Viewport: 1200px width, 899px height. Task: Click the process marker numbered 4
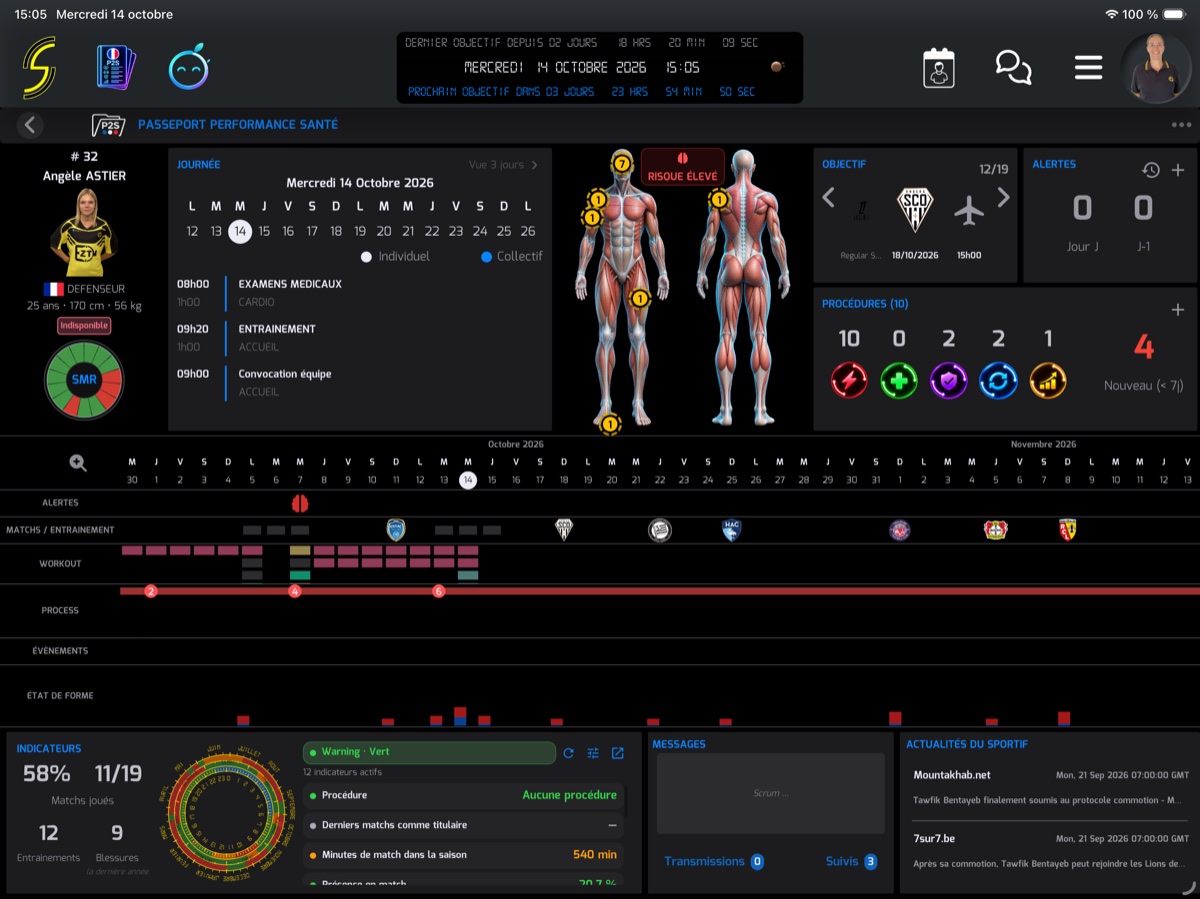tap(295, 592)
